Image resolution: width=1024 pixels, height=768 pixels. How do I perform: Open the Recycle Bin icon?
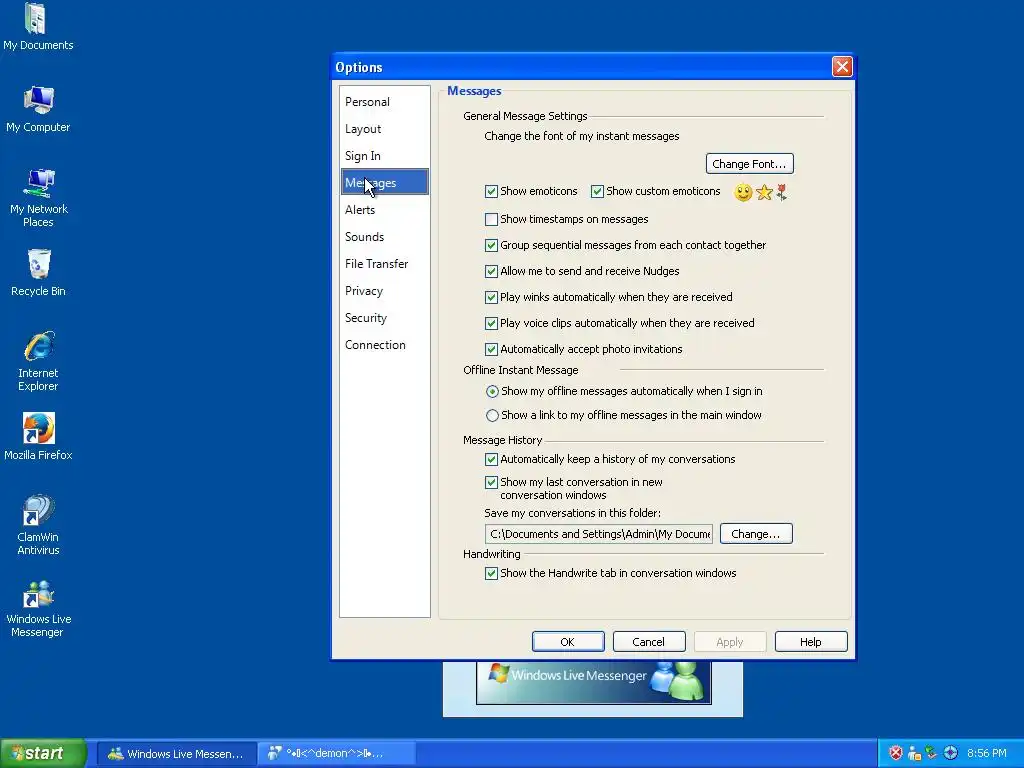[x=39, y=273]
